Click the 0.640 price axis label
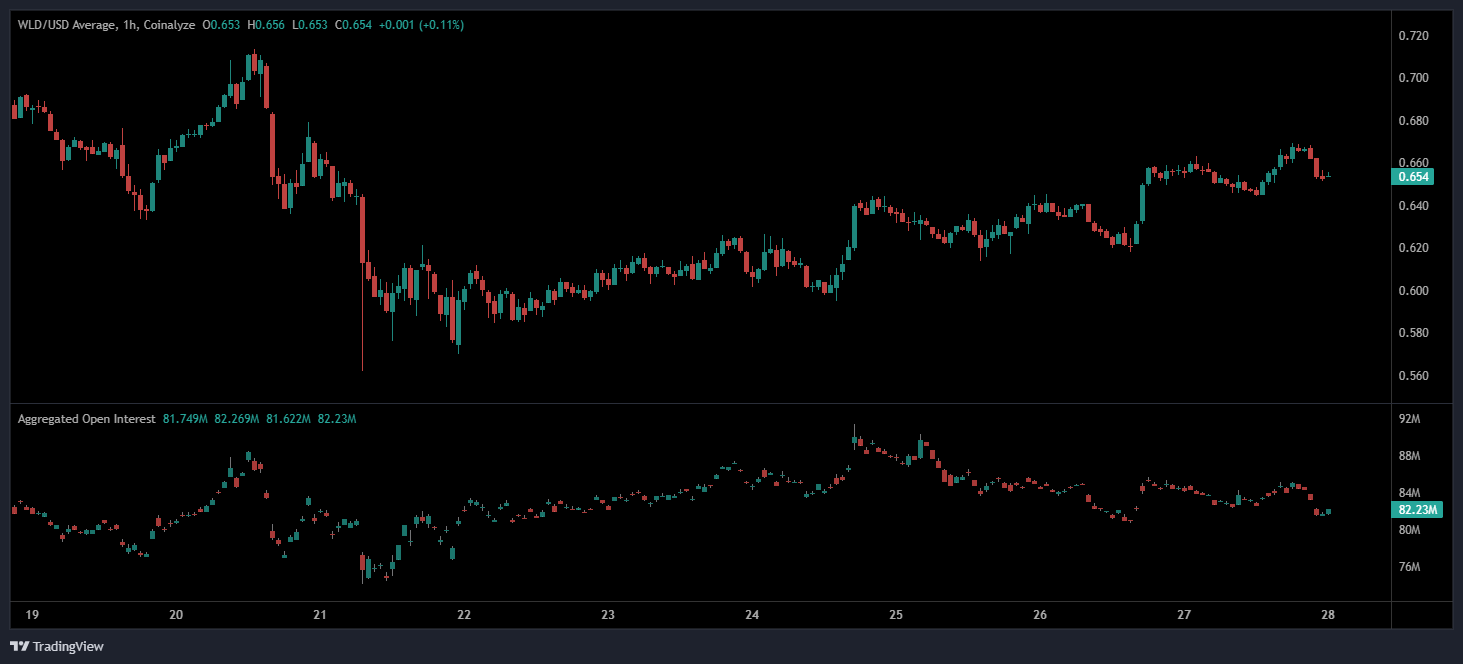Viewport: 1463px width, 664px height. (1413, 206)
